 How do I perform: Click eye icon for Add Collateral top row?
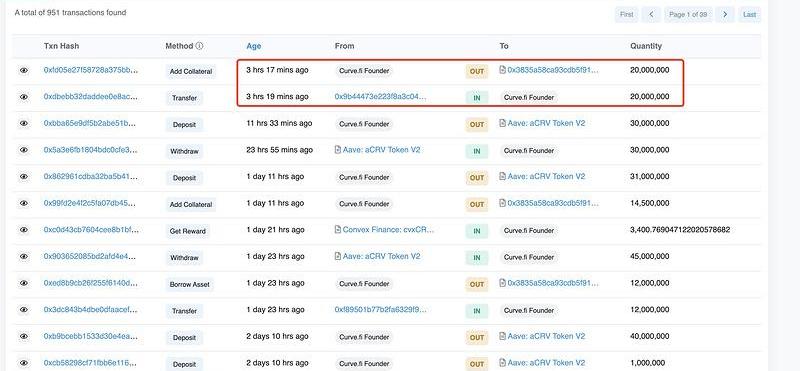(x=24, y=70)
